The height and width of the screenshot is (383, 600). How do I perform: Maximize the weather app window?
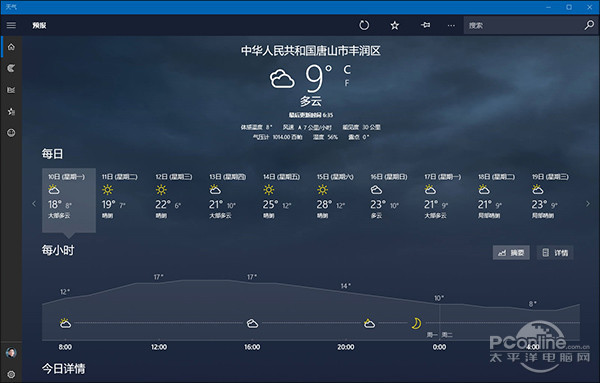coord(569,7)
